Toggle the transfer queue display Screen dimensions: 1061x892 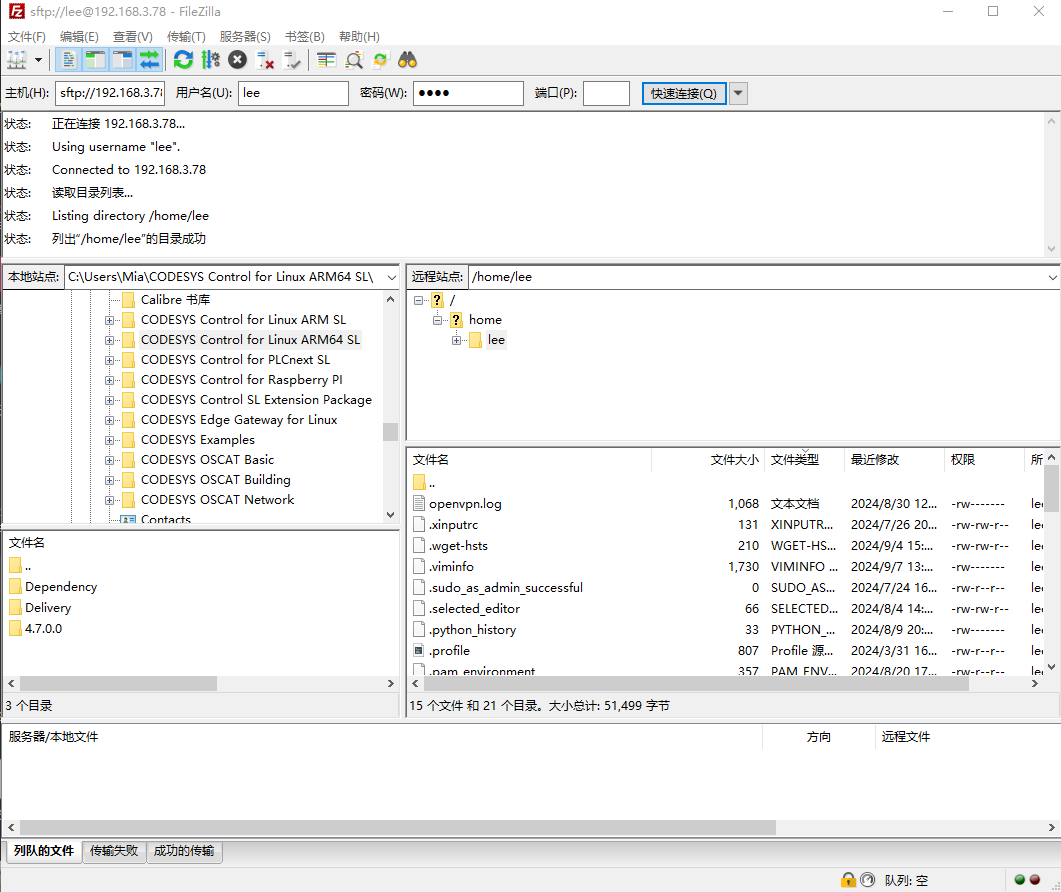[x=150, y=60]
